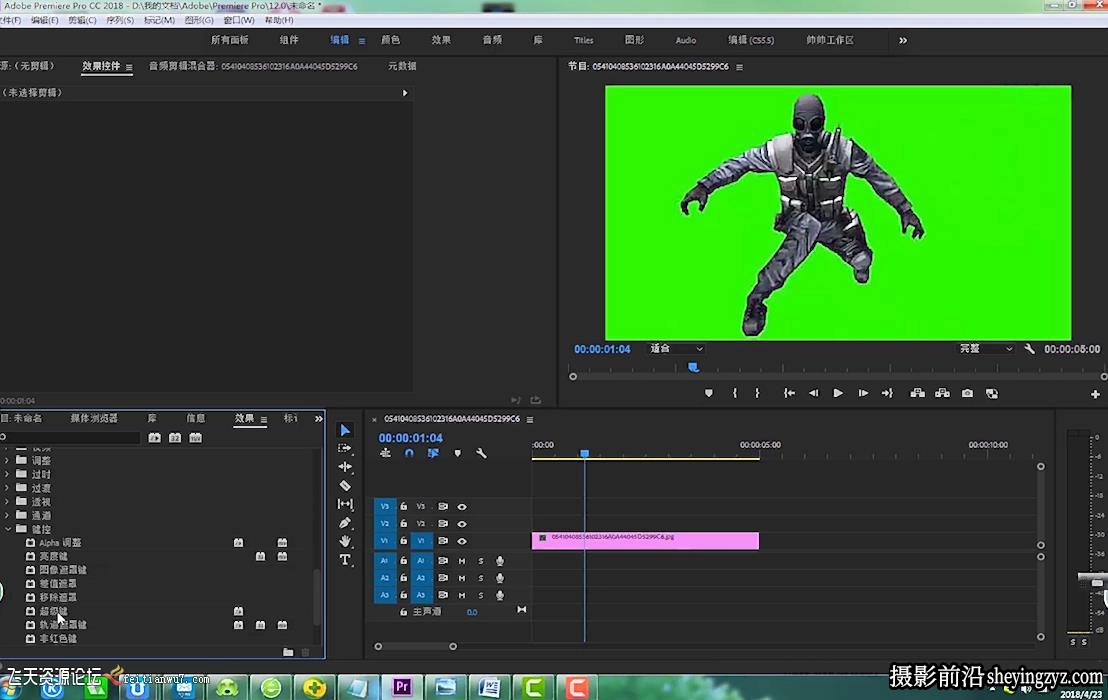
Task: Toggle sync lock on V2
Action: (443, 524)
